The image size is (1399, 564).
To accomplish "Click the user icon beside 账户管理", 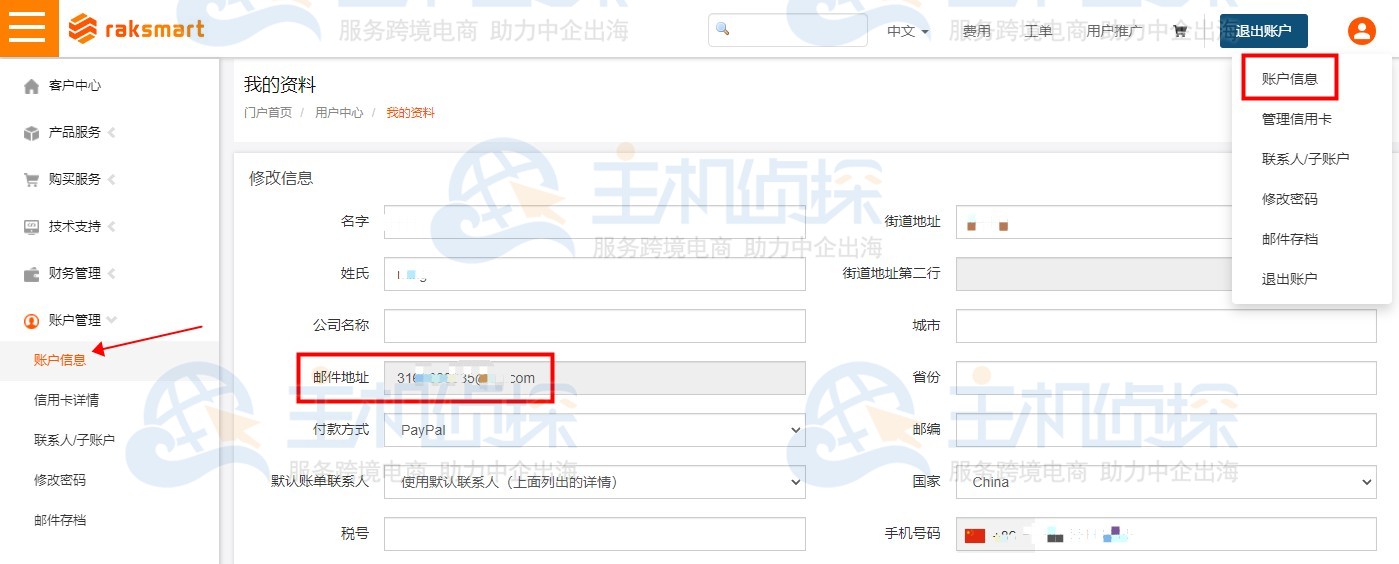I will [x=31, y=321].
